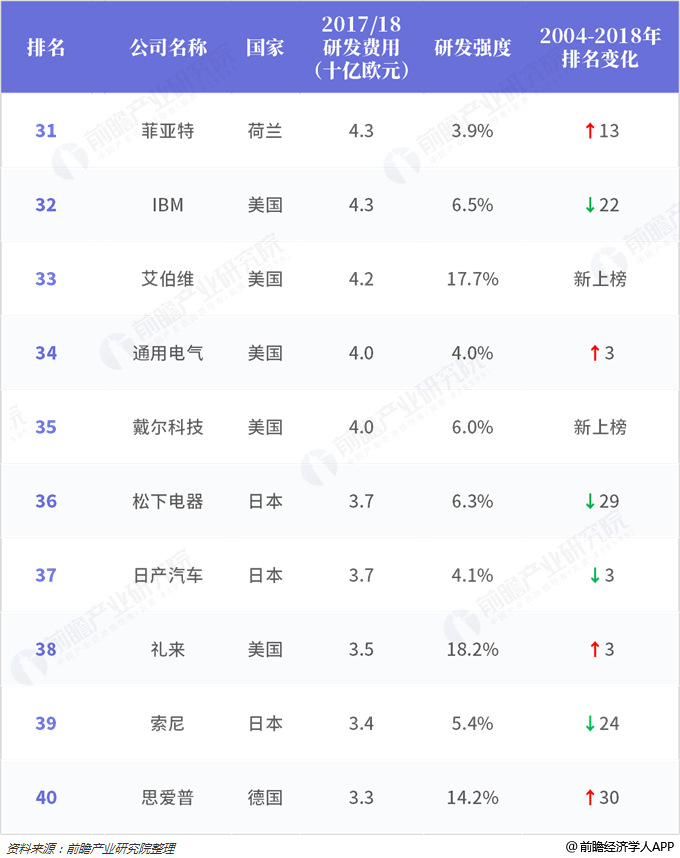Select company name 思爱普
Image resolution: width=680 pixels, height=858 pixels.
pos(168,797)
